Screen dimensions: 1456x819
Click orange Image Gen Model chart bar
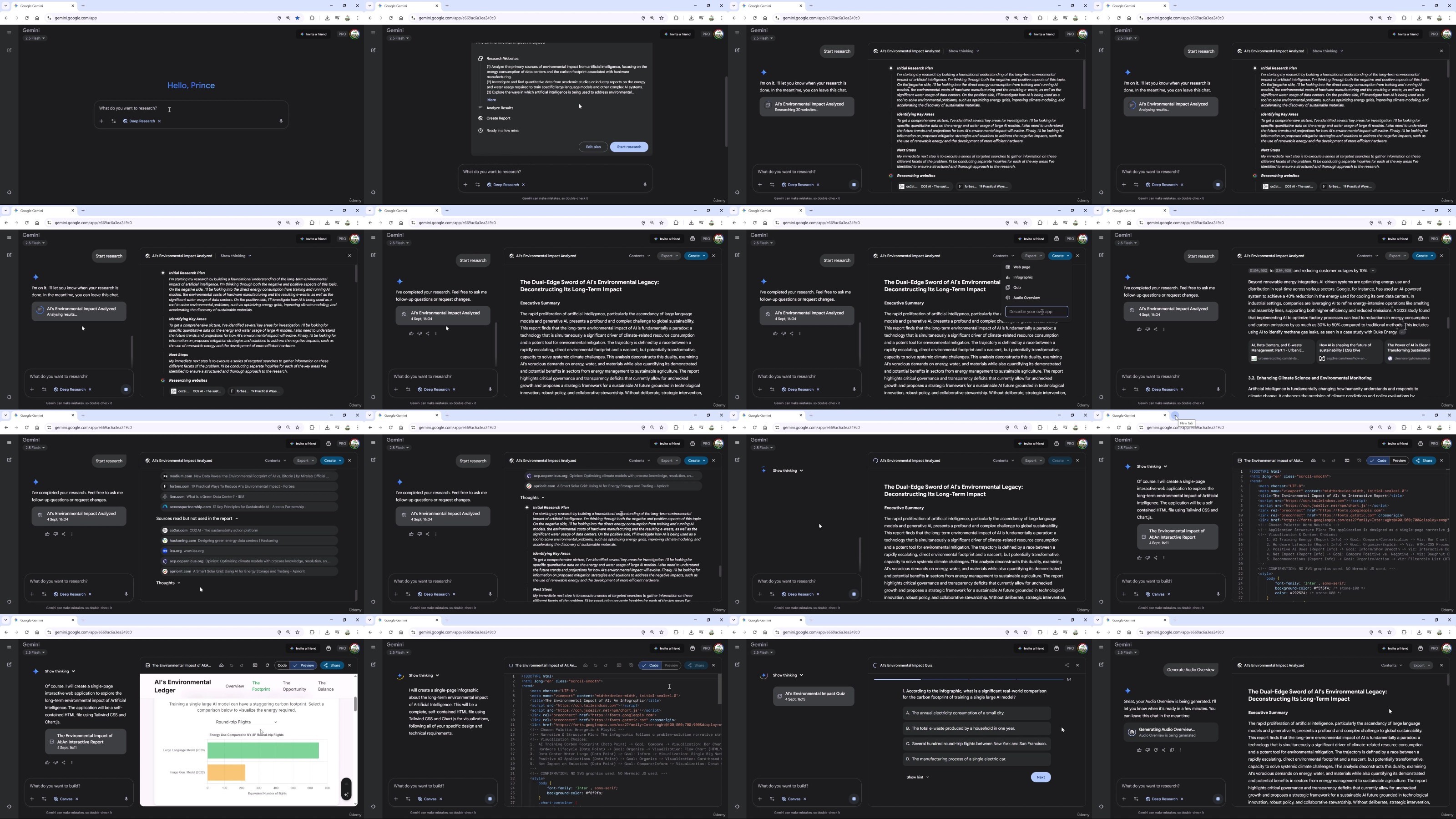[226, 773]
